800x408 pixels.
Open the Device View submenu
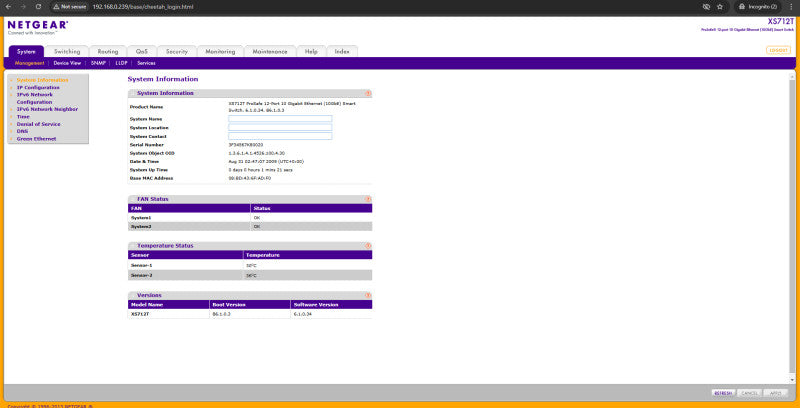[67, 63]
